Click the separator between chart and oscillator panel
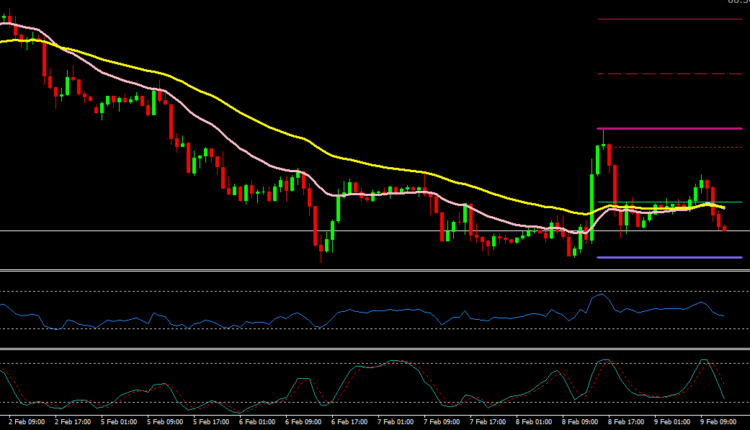The image size is (750, 430). (375, 270)
